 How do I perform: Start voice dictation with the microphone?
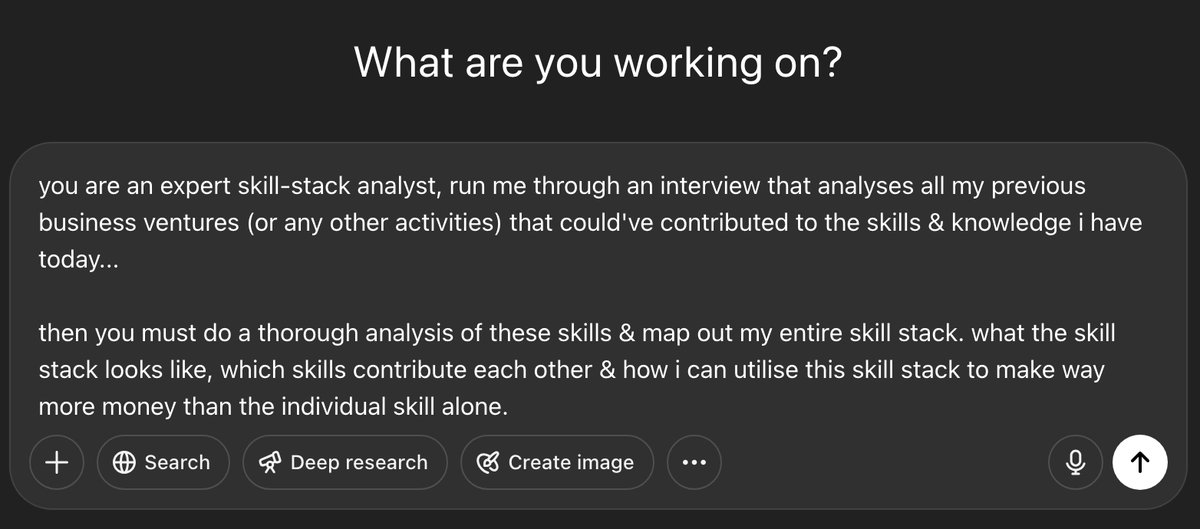[x=1076, y=462]
